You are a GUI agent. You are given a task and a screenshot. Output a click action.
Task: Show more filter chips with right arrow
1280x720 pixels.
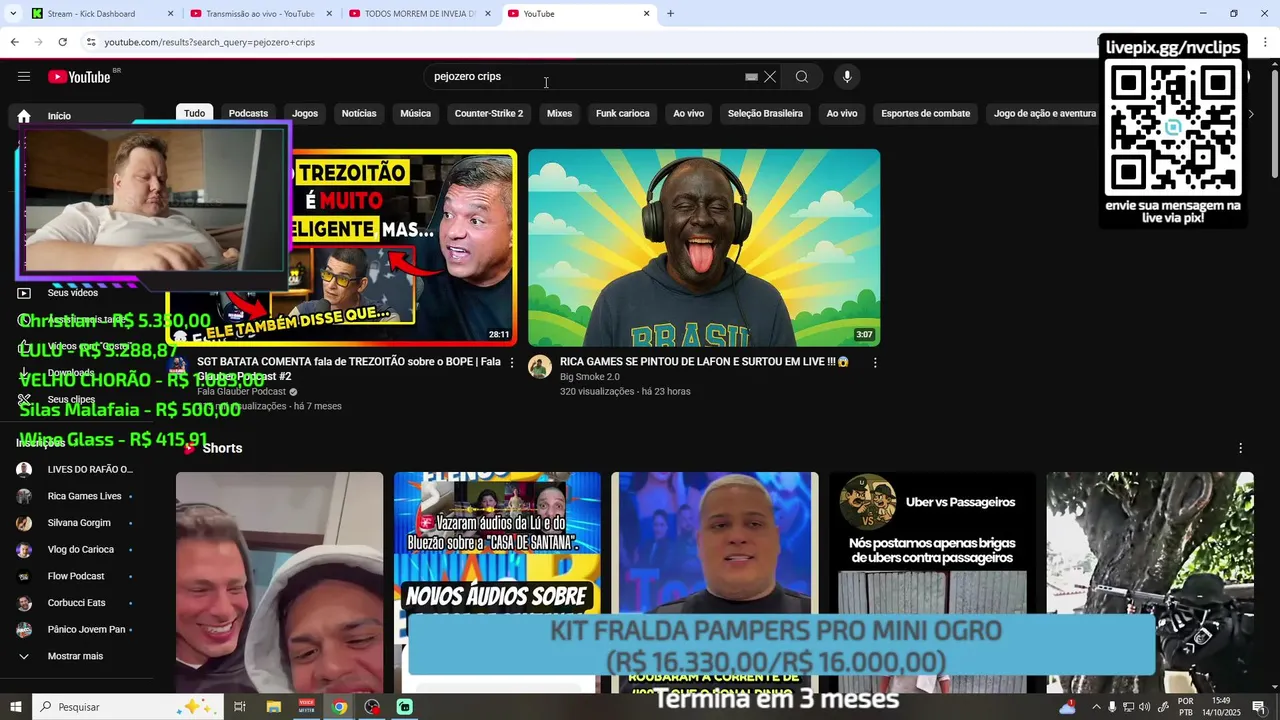tap(1250, 114)
